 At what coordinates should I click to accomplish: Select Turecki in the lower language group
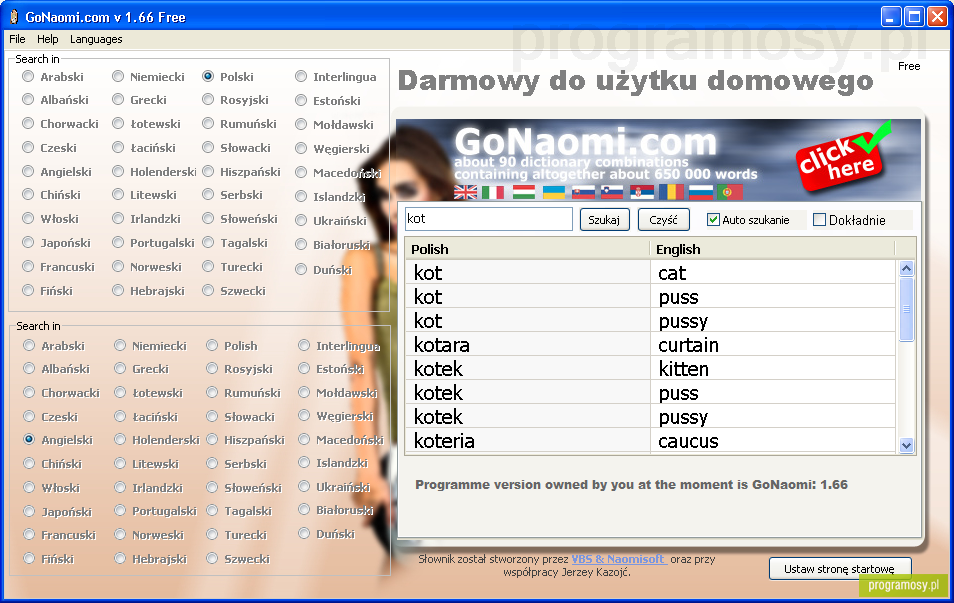click(x=212, y=535)
